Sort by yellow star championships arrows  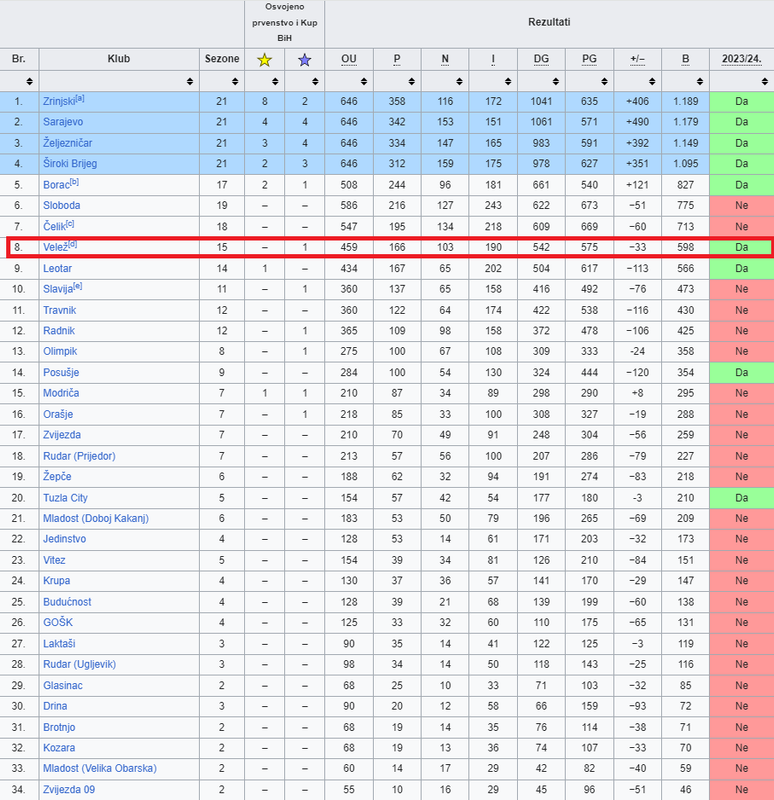coord(275,82)
